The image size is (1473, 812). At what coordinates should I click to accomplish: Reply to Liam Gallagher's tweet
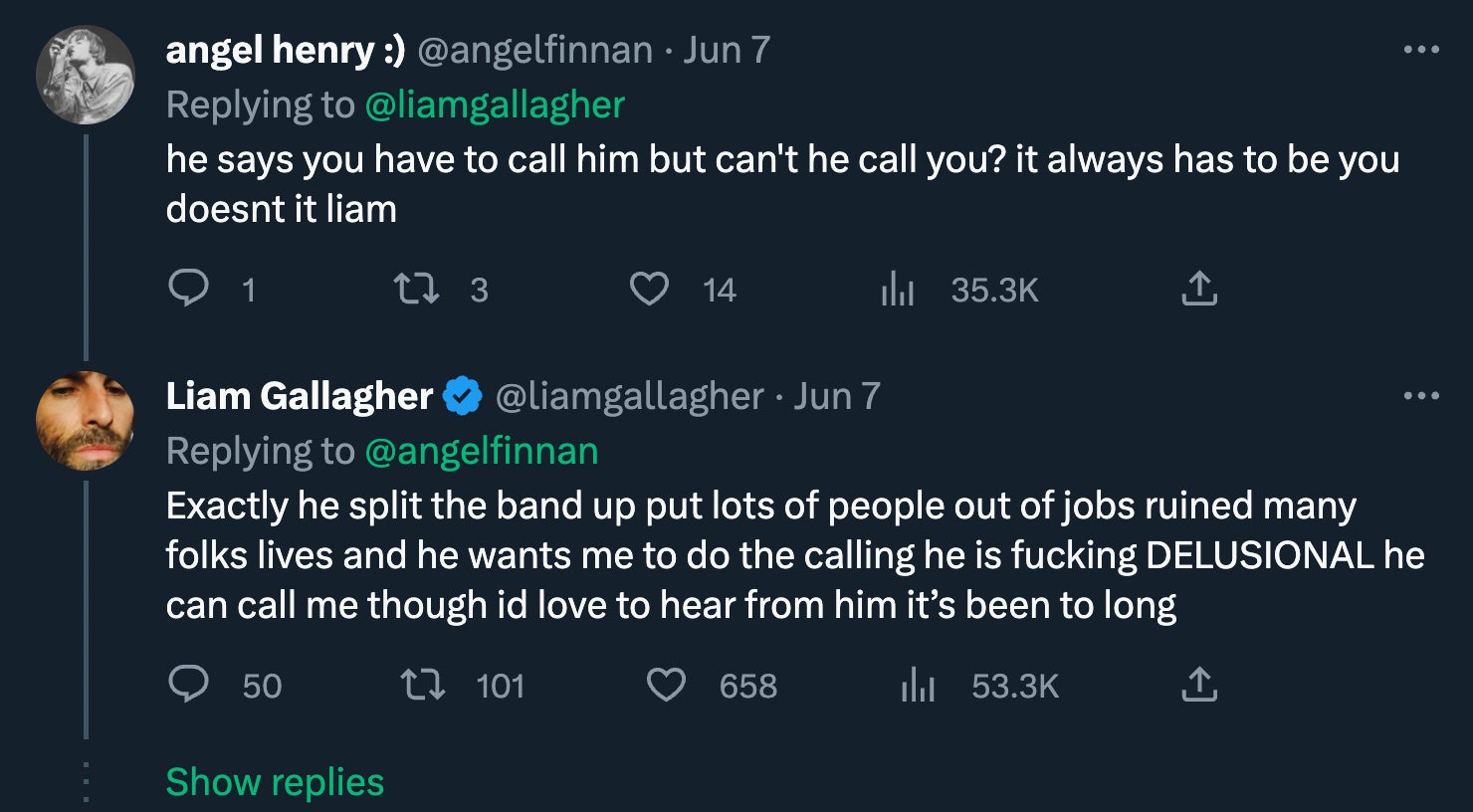tap(188, 685)
